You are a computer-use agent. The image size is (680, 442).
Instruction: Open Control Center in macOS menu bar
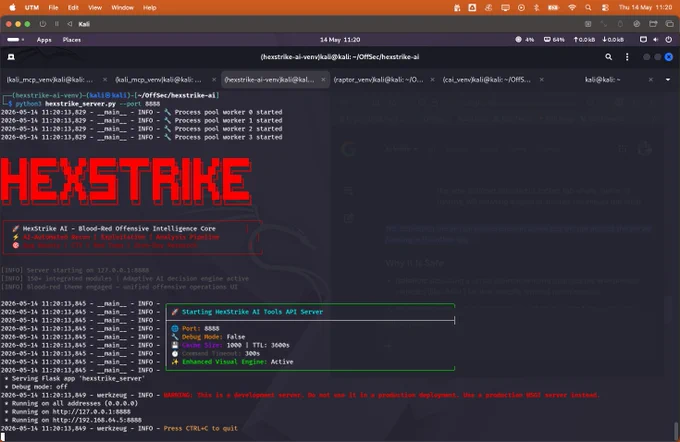pos(605,7)
